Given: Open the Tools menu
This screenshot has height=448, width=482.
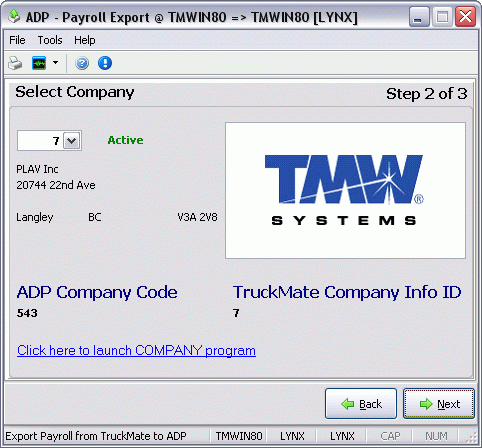Looking at the screenshot, I should 50,40.
